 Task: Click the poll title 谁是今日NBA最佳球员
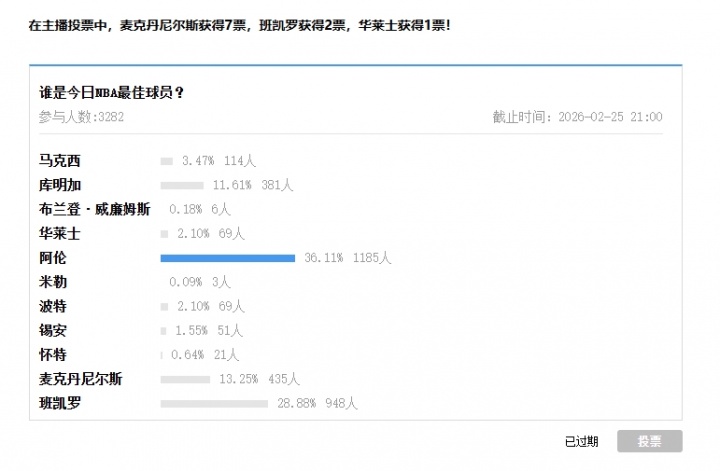111,93
